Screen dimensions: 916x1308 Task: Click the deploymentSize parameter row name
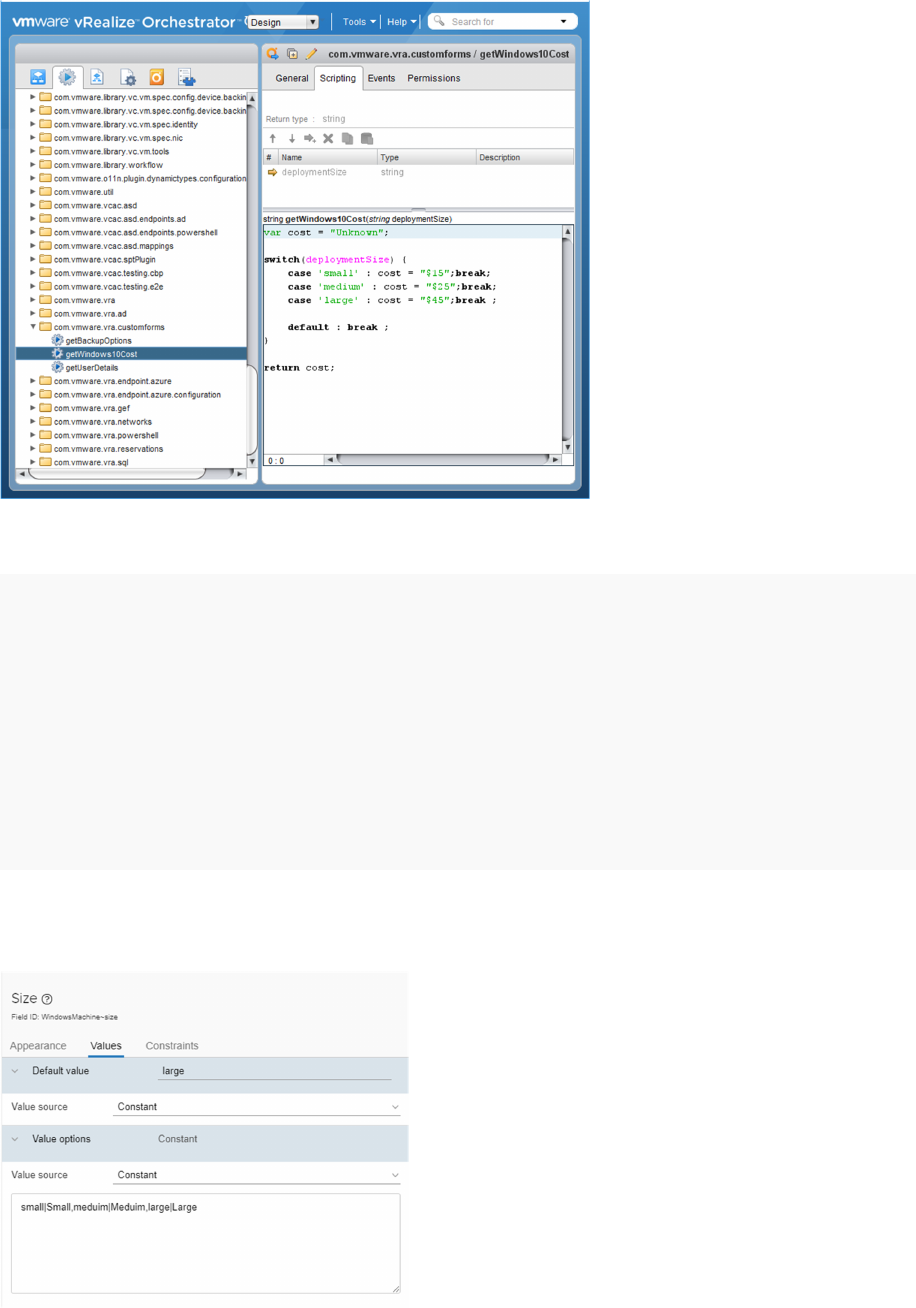(314, 173)
